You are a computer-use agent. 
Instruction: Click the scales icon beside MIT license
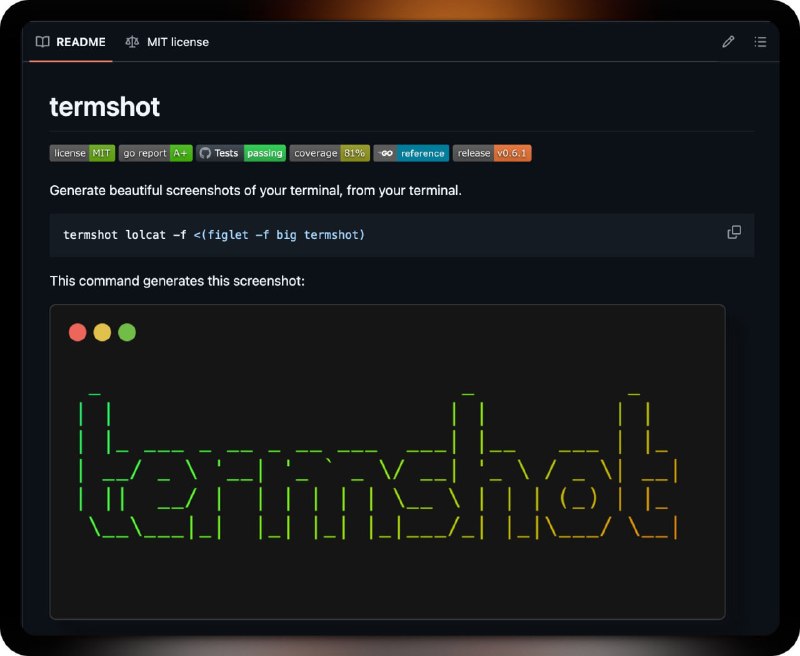coord(132,42)
